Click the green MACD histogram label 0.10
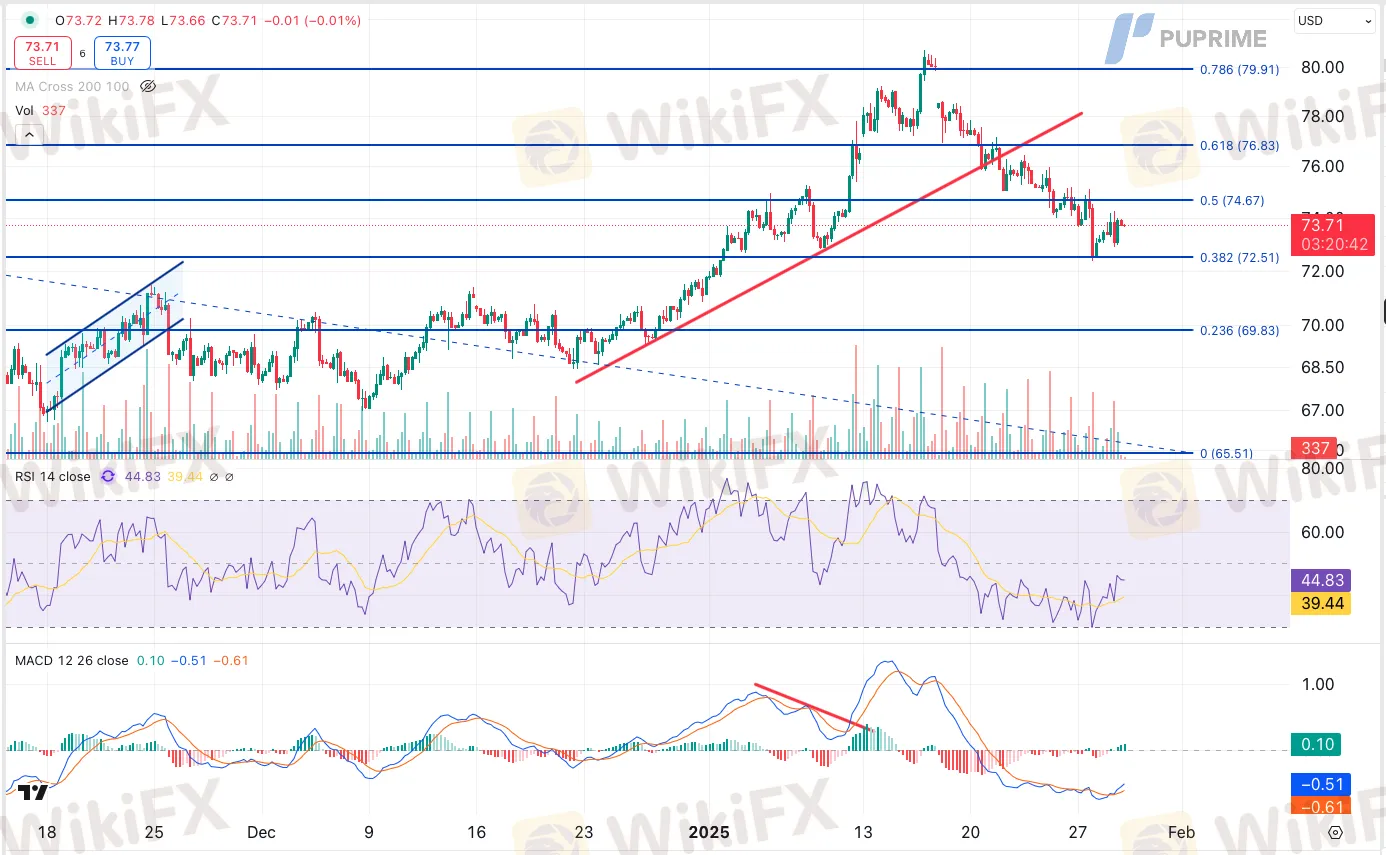Image resolution: width=1386 pixels, height=855 pixels. tap(1316, 744)
